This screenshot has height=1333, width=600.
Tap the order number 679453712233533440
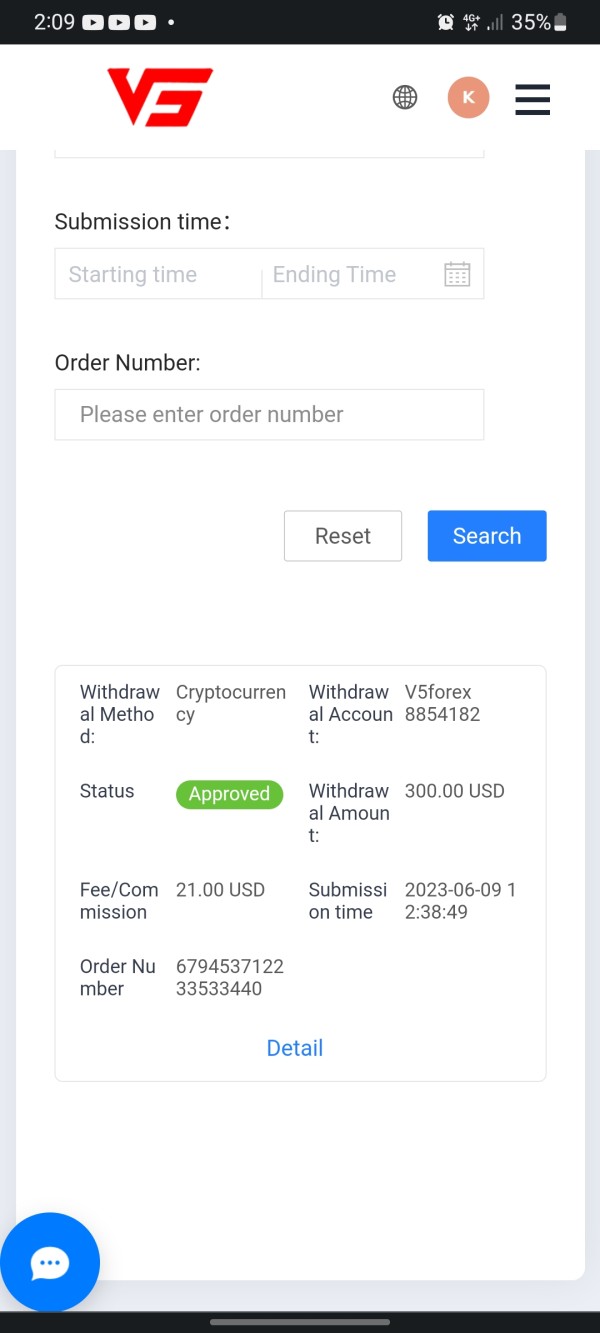(230, 978)
